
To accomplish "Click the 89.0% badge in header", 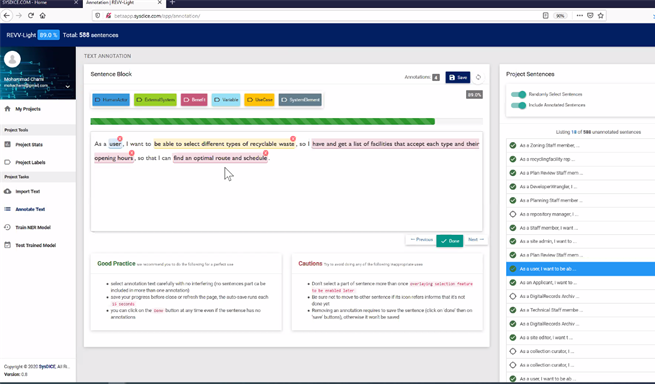I will click(49, 35).
